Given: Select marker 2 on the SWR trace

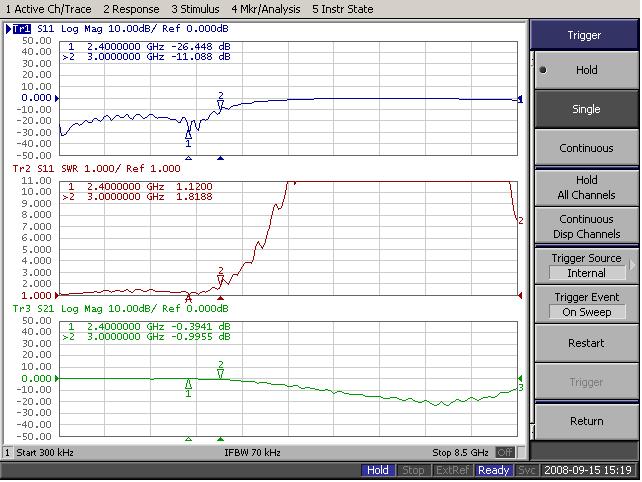Looking at the screenshot, I should [220, 277].
